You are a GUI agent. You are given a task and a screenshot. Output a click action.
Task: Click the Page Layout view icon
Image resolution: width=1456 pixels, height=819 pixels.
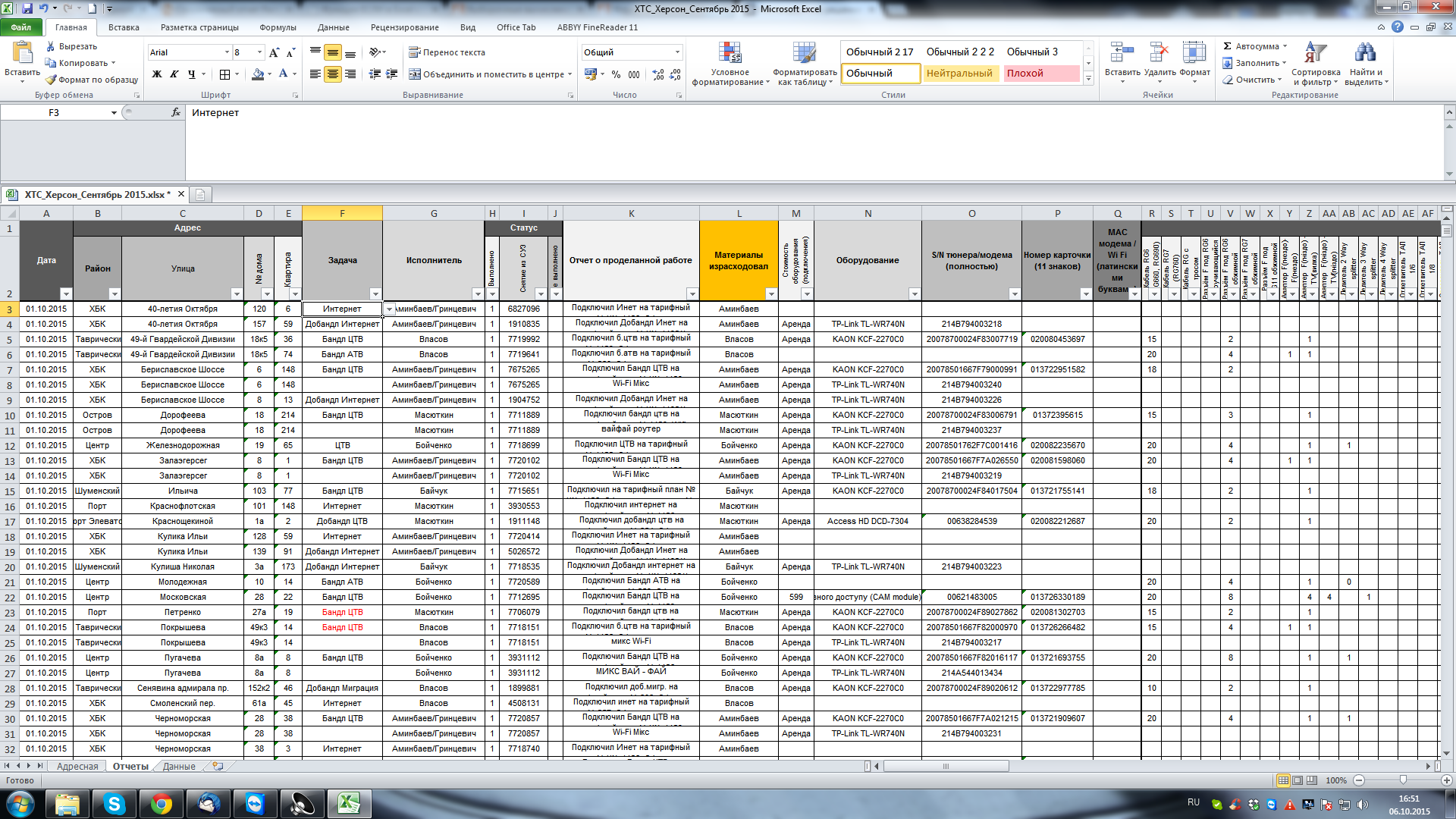(x=1298, y=780)
